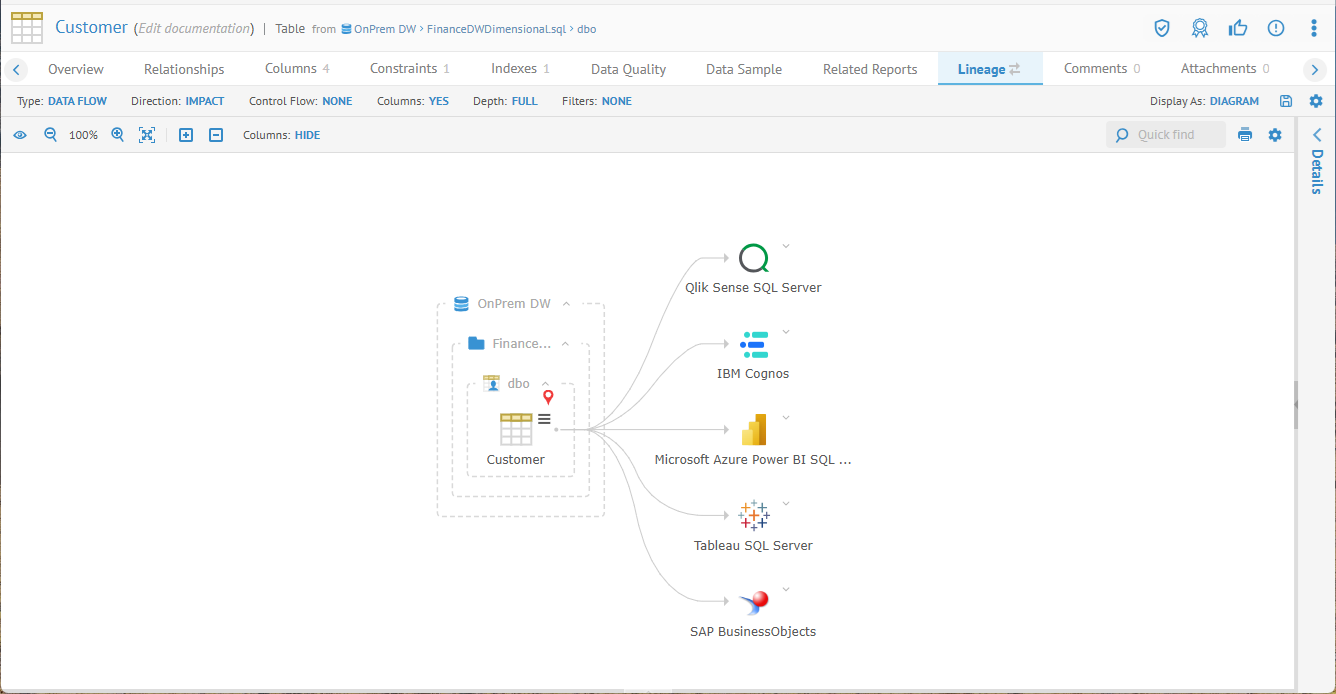Image resolution: width=1336 pixels, height=694 pixels.
Task: Click the certification shield icon
Action: tap(1161, 28)
